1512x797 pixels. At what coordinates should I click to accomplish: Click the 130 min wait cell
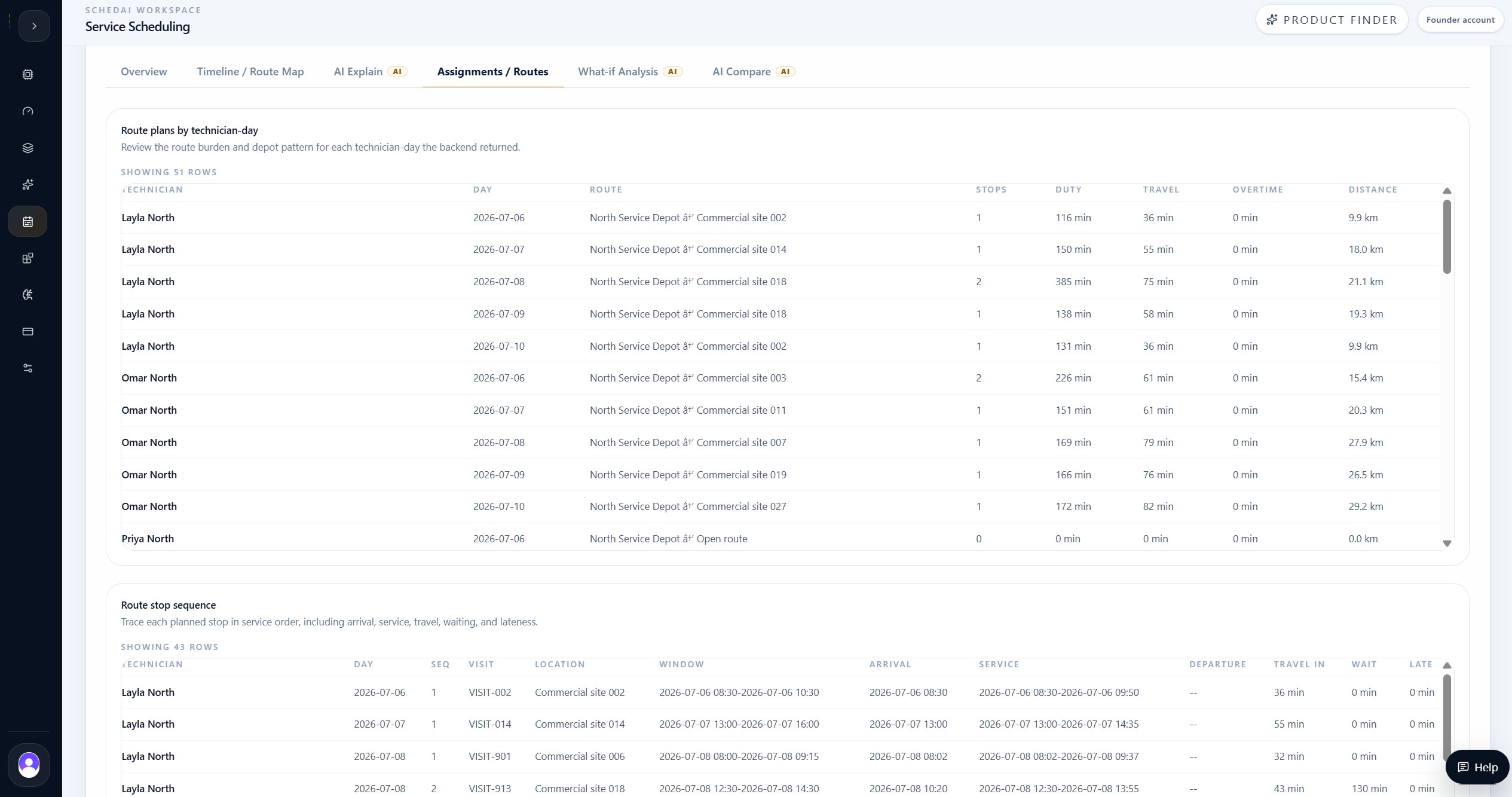[1369, 789]
